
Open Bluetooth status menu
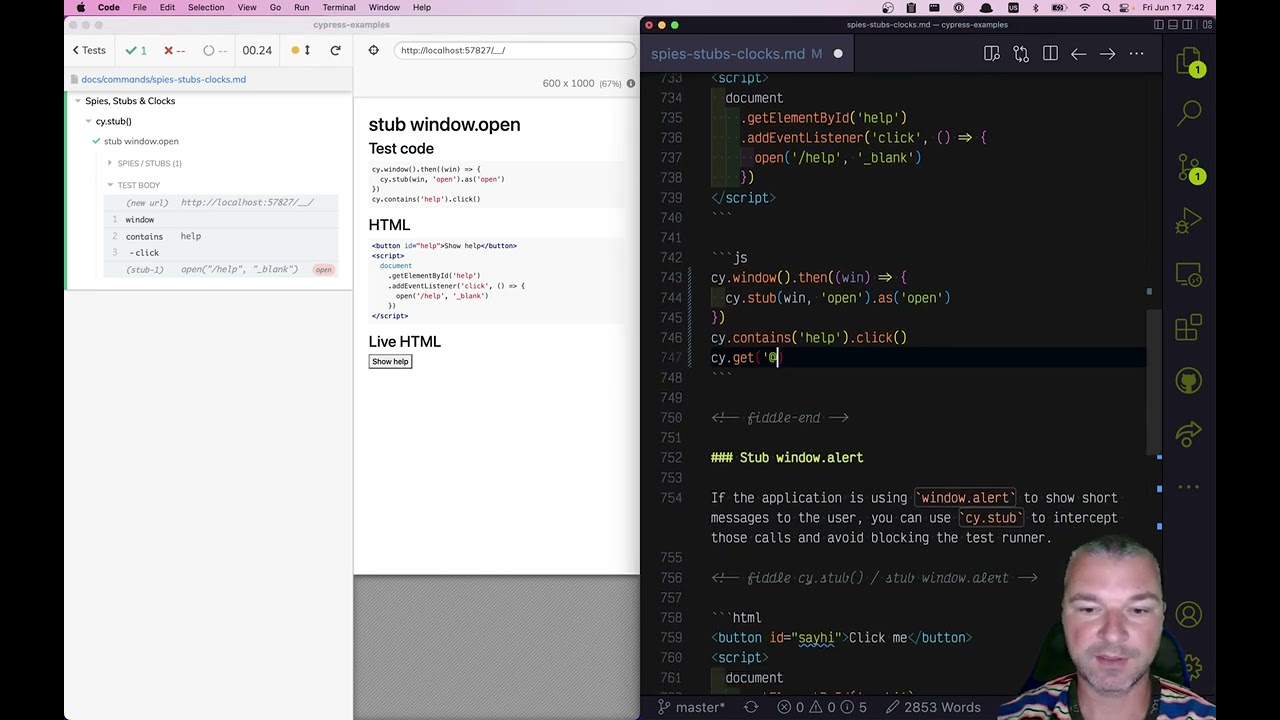click(1035, 8)
